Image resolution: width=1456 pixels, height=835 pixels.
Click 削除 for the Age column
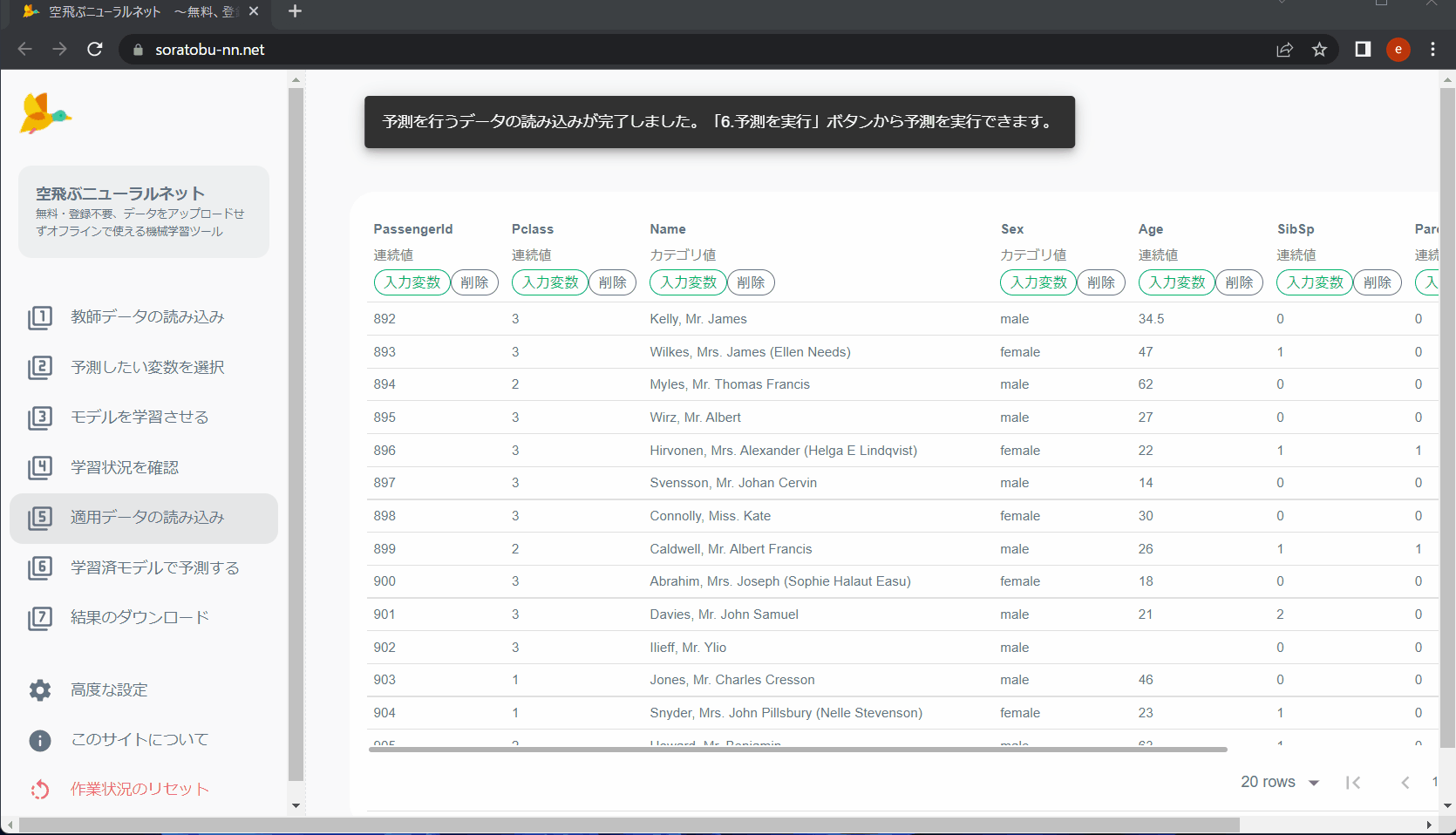pyautogui.click(x=1239, y=282)
